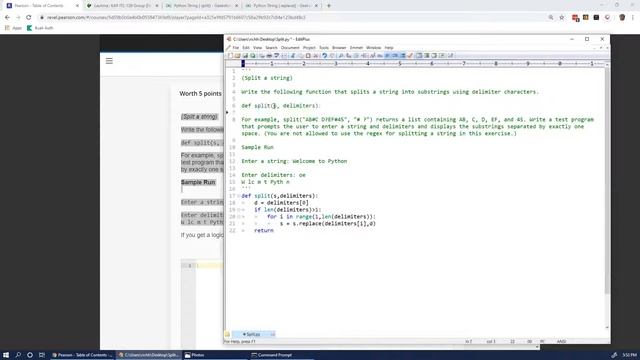
Task: Click 'Enter delimiters: oe' on line 14
Action: click(273, 175)
